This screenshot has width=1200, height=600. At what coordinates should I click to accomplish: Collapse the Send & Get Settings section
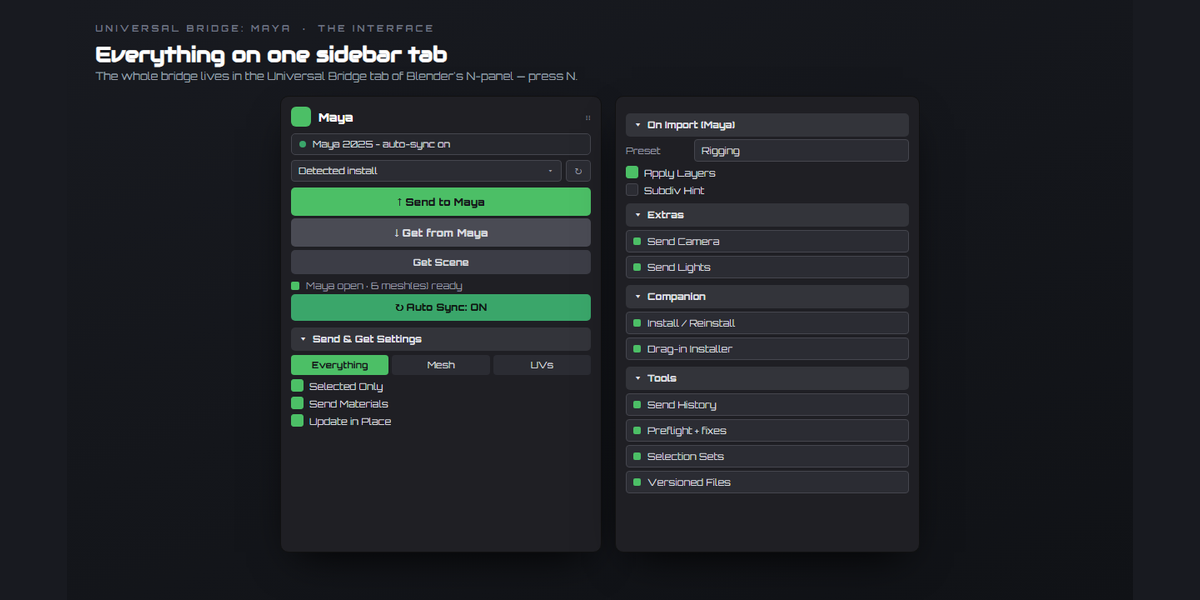[441, 339]
